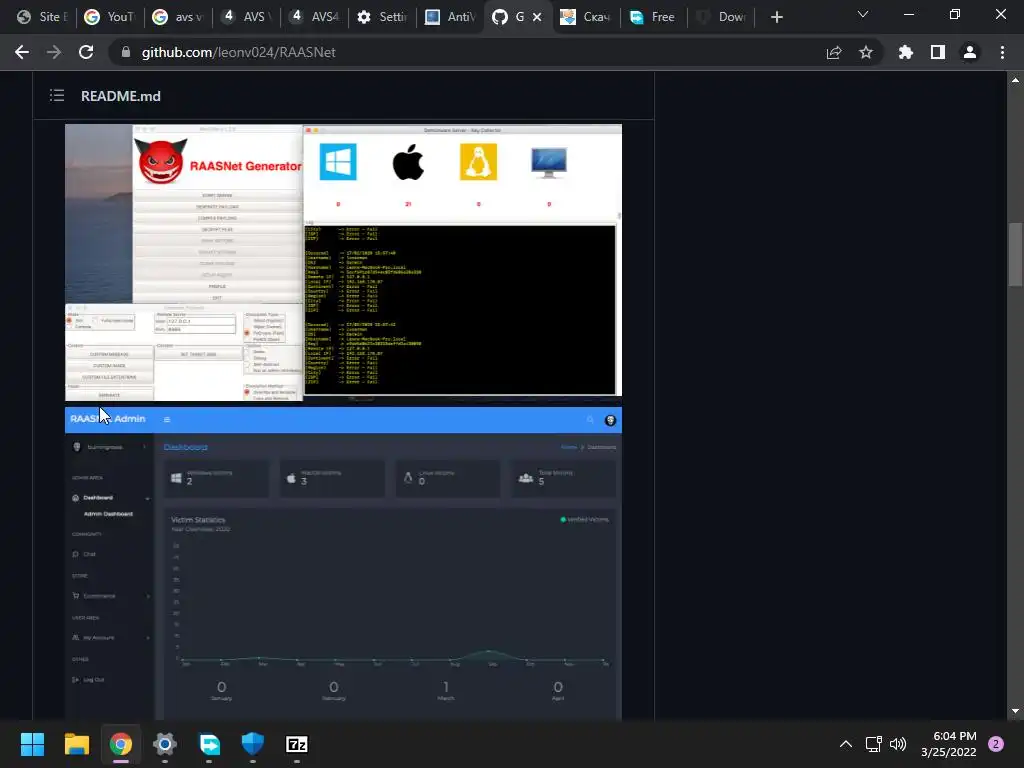The width and height of the screenshot is (1024, 768).
Task: Click the page scrollbar up arrow
Action: (x=1015, y=80)
